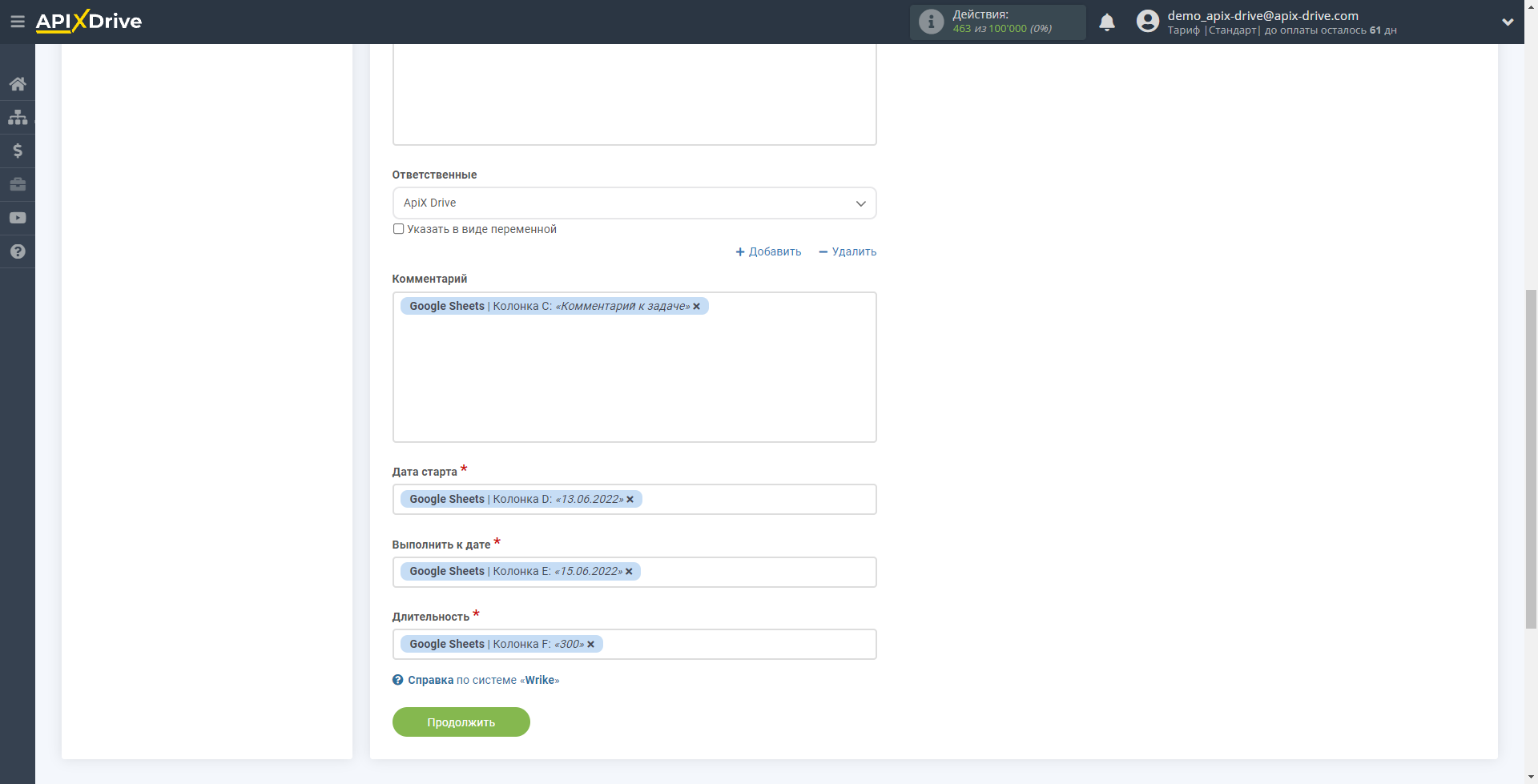Click the Удалить link
Viewport: 1538px width, 784px height.
point(848,251)
